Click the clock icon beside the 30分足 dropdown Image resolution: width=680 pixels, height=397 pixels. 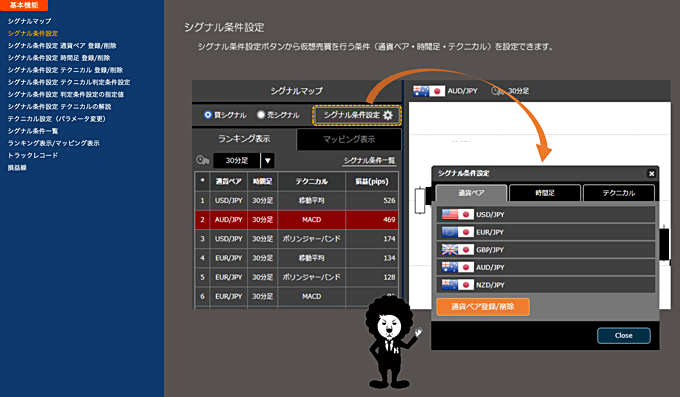[203, 160]
